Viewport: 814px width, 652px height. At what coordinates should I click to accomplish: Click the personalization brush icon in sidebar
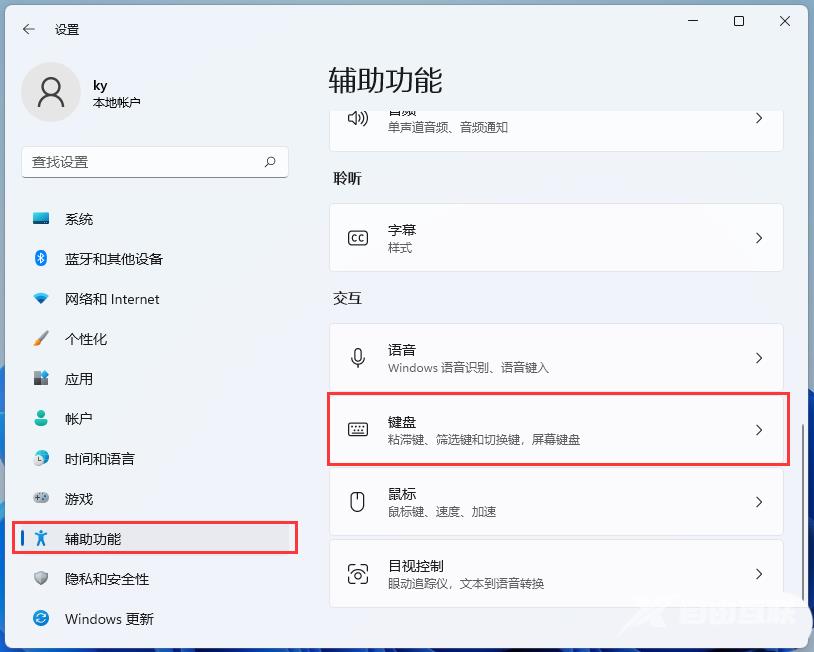[41, 339]
